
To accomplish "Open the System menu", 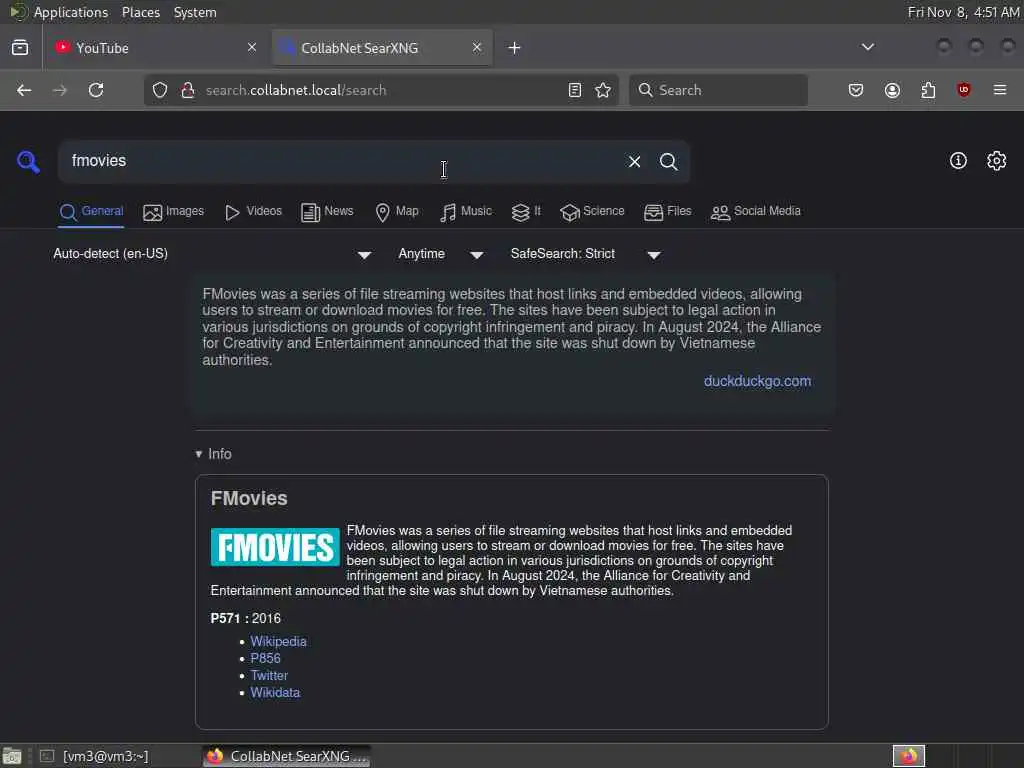I will click(x=195, y=12).
